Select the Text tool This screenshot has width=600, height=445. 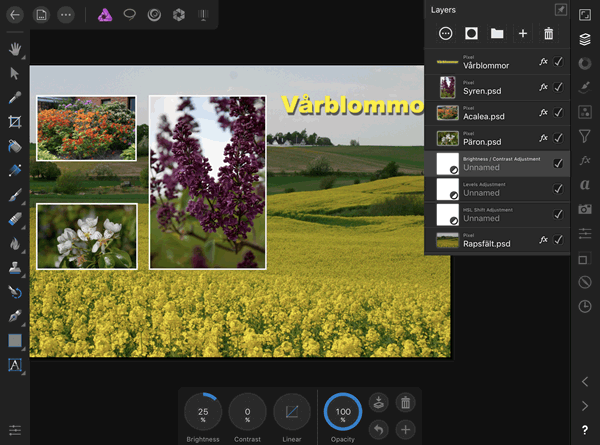(15, 365)
